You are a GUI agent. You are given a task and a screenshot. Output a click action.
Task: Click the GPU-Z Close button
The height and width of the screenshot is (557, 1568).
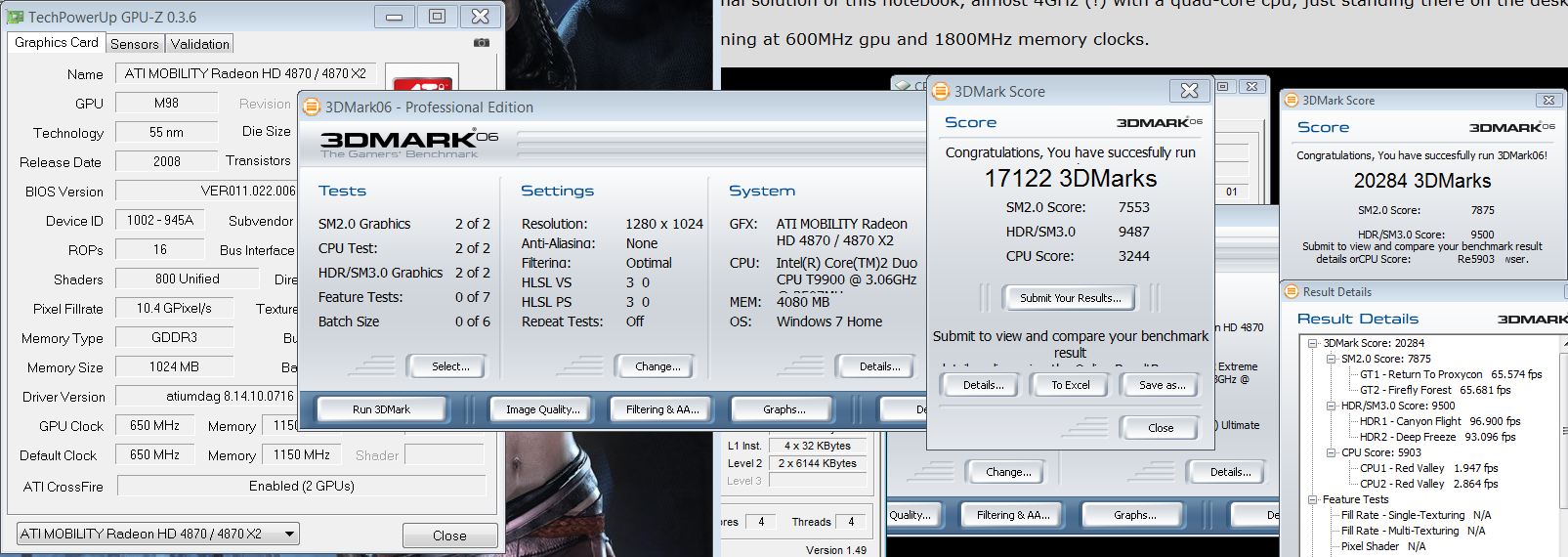tap(449, 536)
